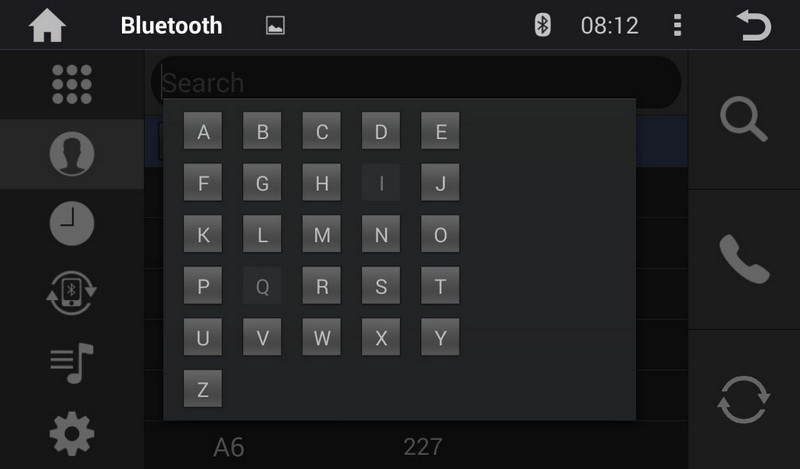
Task: Open the dial pad keypad icon
Action: pos(72,84)
